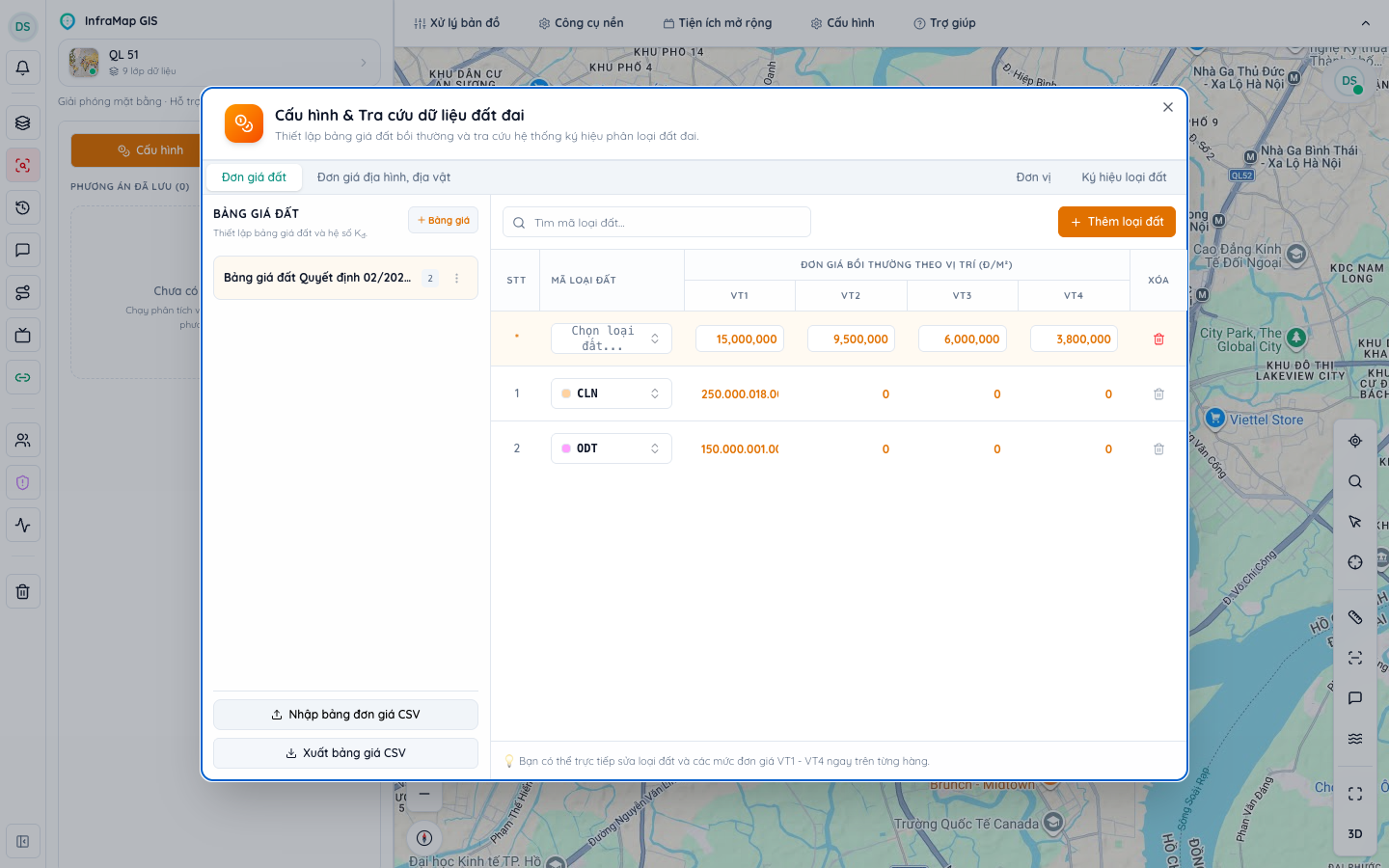
Task: Open notifications bell in left sidebar
Action: 23,68
